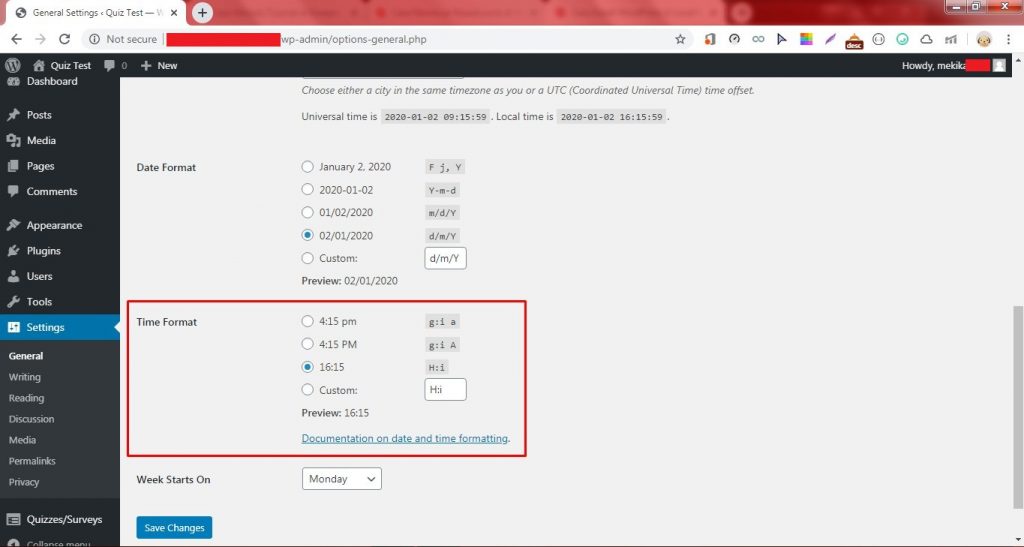Open Posts pin icon in sidebar

(x=13, y=115)
